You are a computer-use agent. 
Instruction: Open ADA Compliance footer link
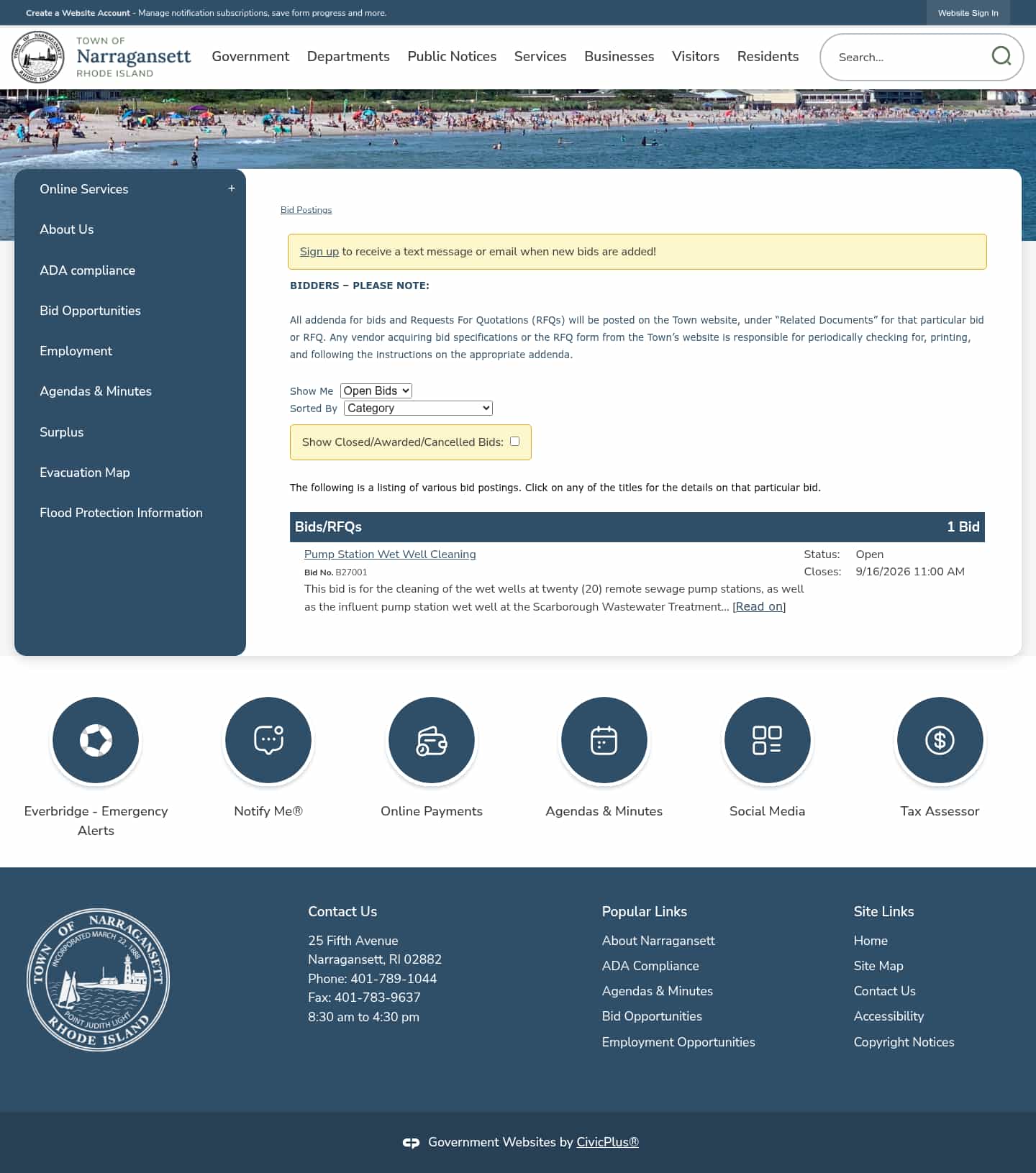pyautogui.click(x=650, y=966)
